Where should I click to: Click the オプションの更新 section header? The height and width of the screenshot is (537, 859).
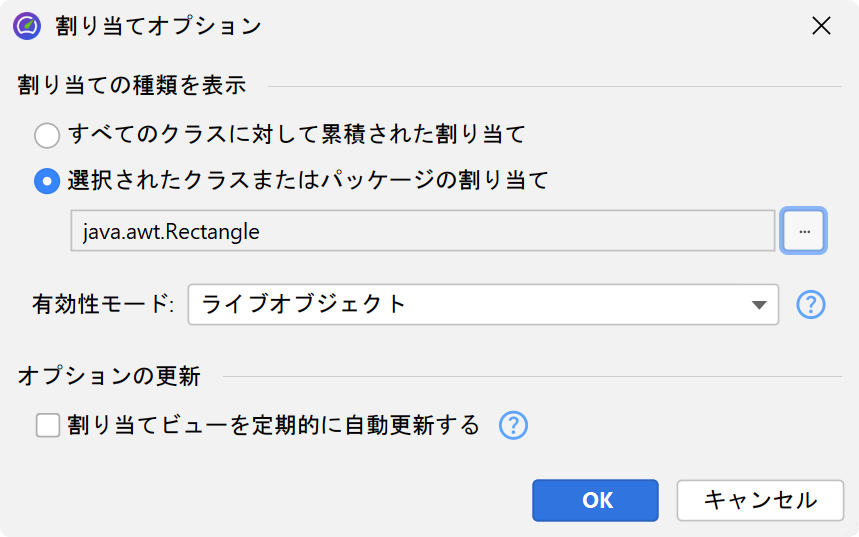[x=109, y=377]
